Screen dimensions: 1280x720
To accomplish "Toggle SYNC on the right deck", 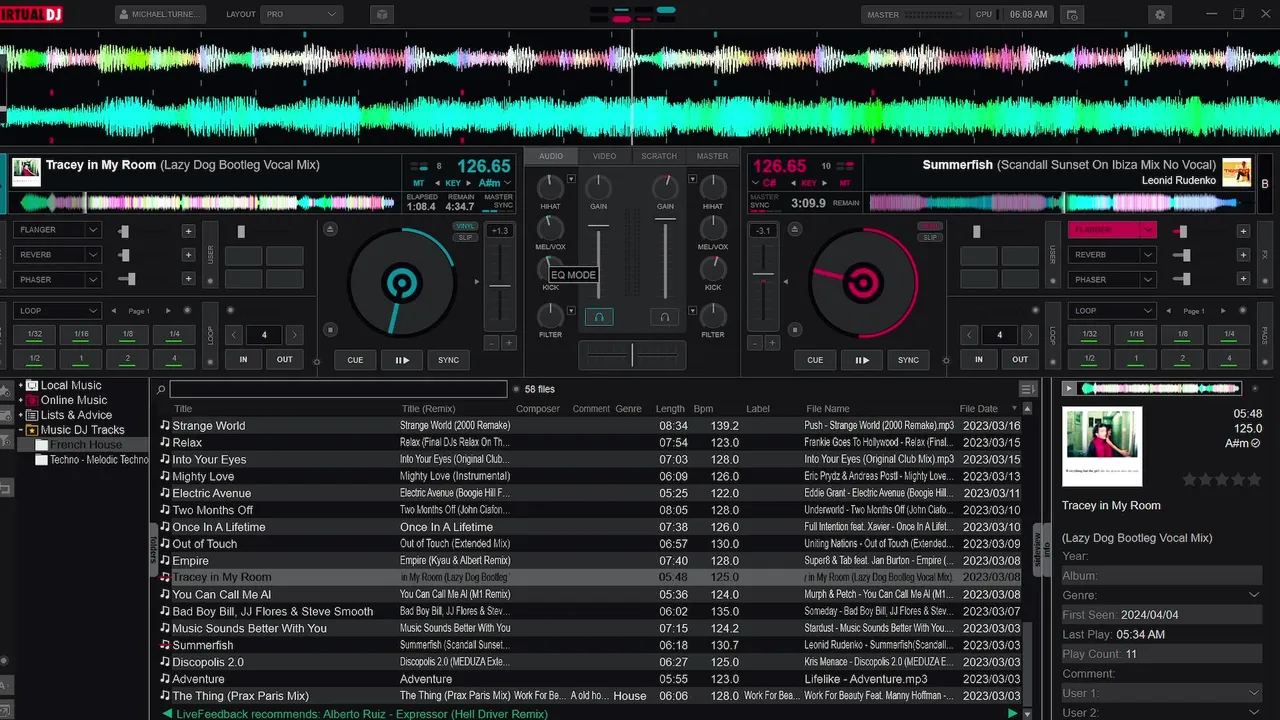I will click(x=908, y=360).
